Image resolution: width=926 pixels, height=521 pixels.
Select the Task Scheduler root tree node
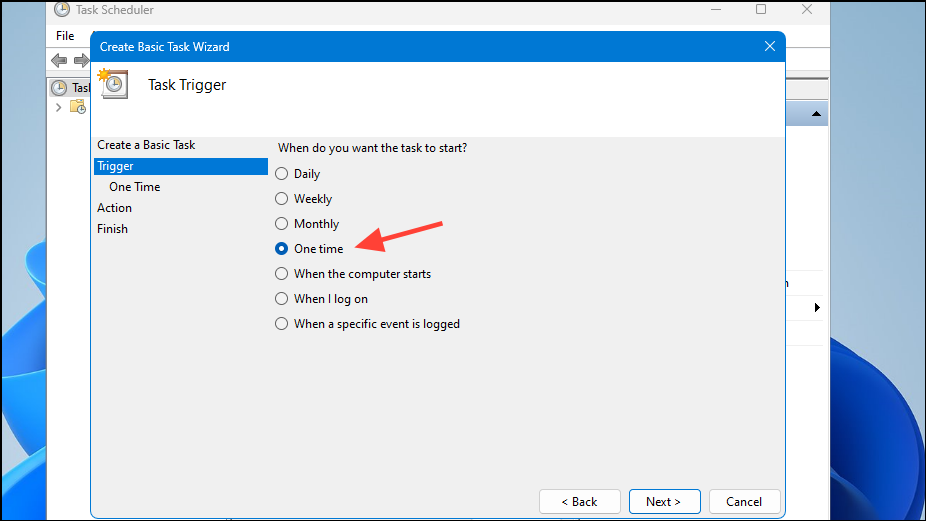click(70, 88)
